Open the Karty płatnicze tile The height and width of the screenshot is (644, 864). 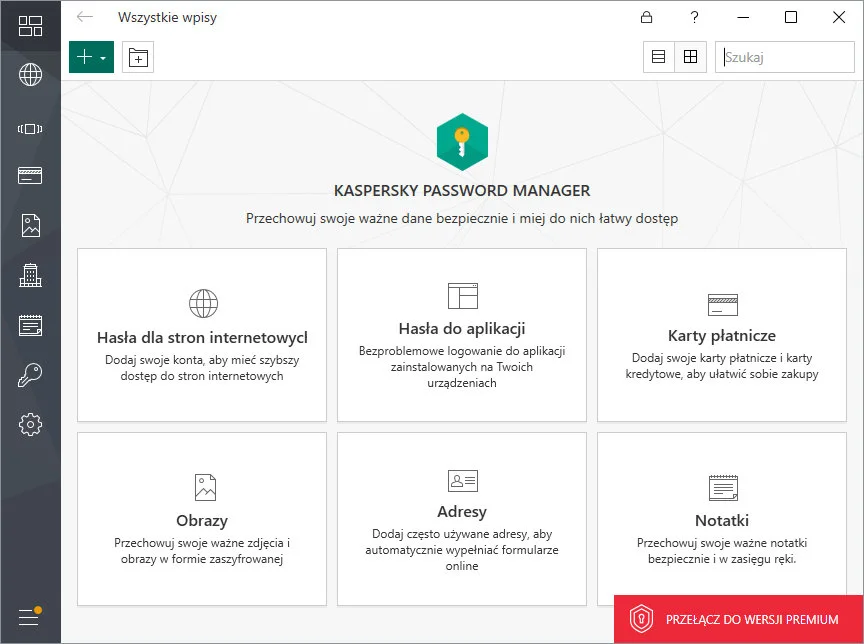[722, 335]
